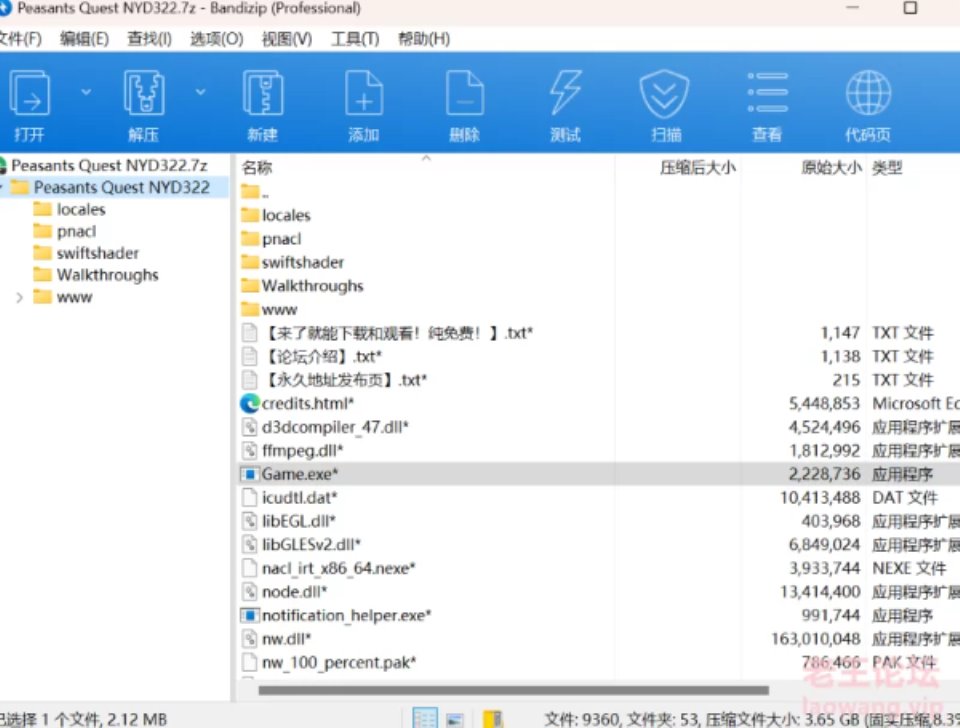This screenshot has width=960, height=728.
Task: Select pnacl folder in file list
Action: point(281,239)
